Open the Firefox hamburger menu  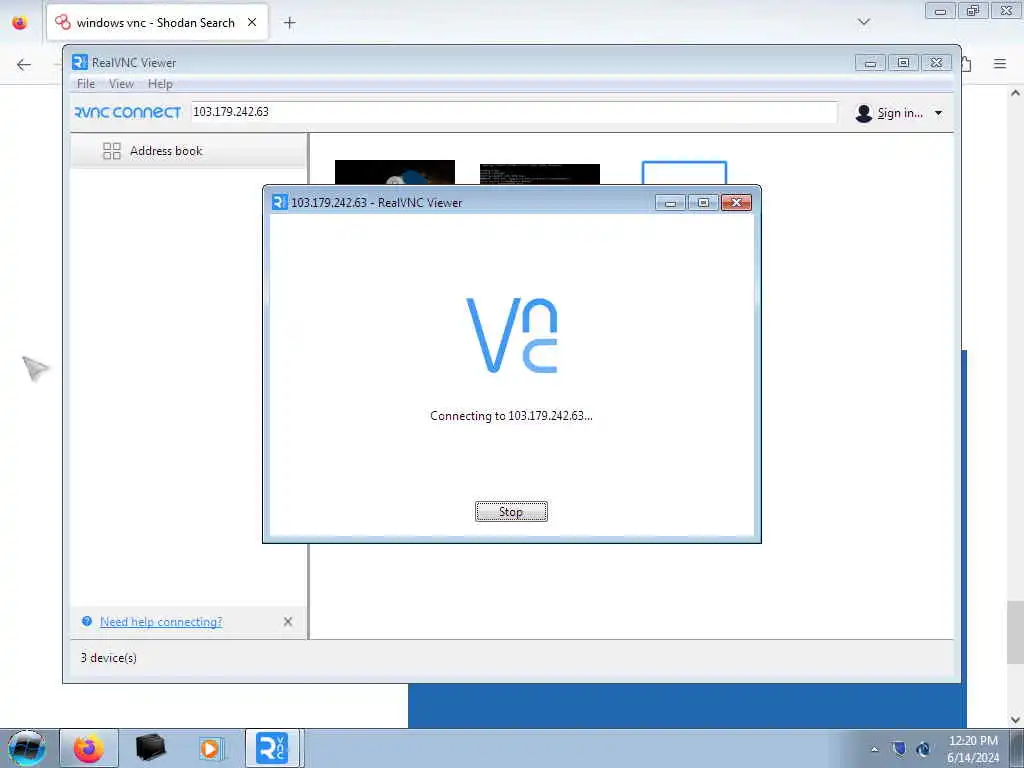click(x=1000, y=63)
